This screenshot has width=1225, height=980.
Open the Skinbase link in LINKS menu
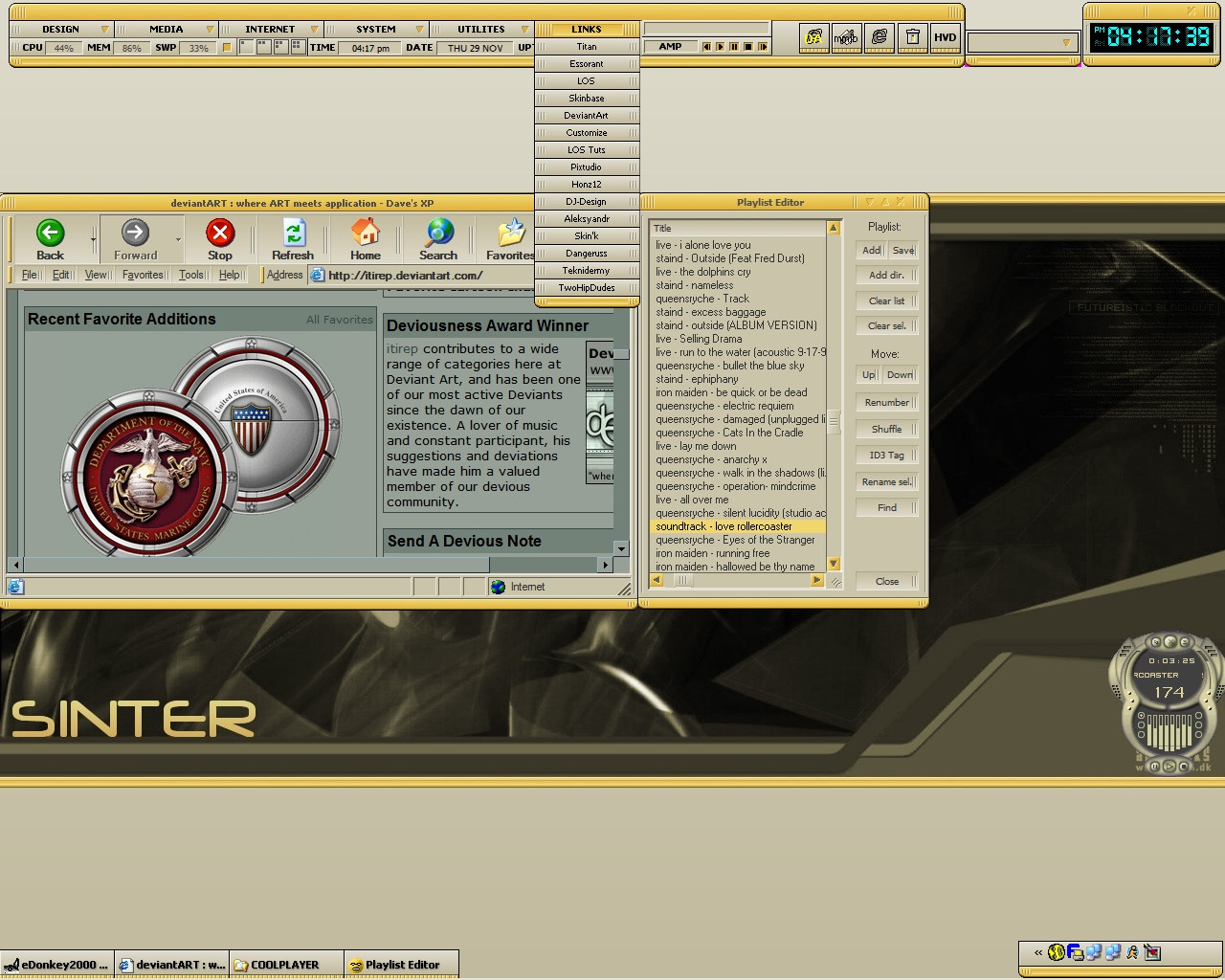click(587, 99)
